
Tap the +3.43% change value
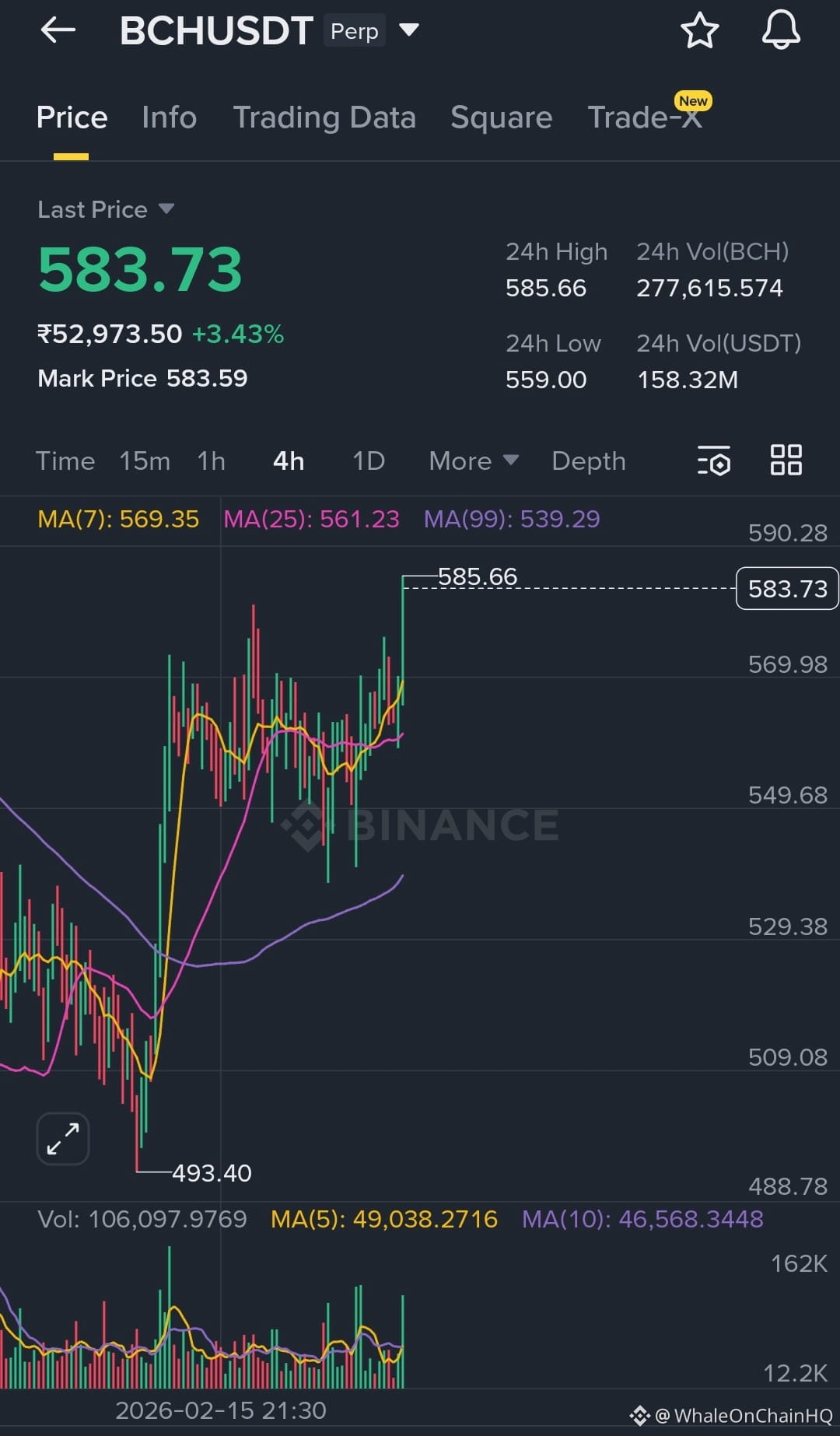[238, 334]
